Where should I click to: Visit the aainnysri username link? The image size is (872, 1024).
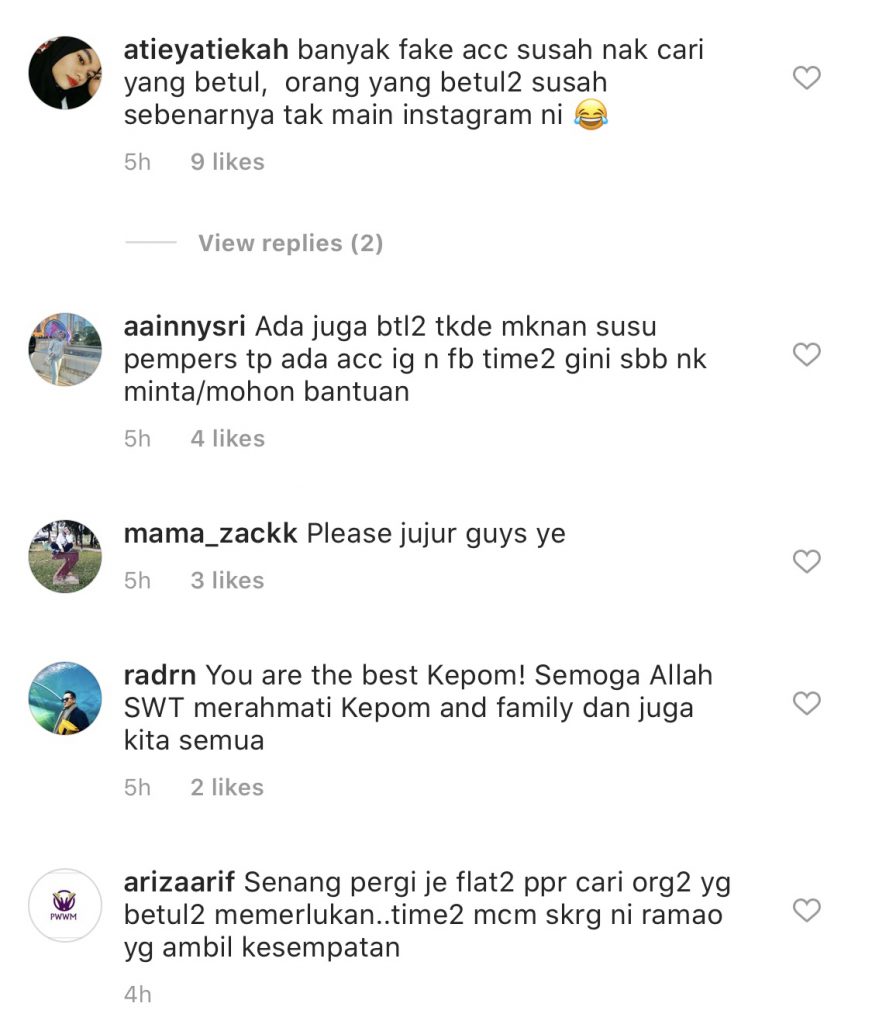(x=184, y=327)
